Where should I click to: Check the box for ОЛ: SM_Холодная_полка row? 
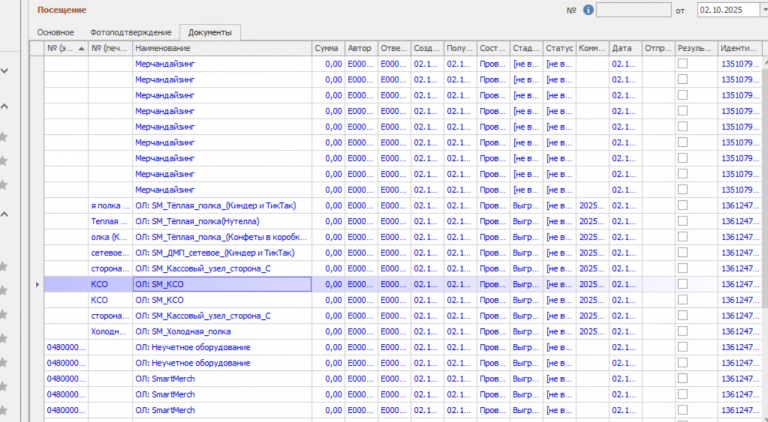point(683,331)
